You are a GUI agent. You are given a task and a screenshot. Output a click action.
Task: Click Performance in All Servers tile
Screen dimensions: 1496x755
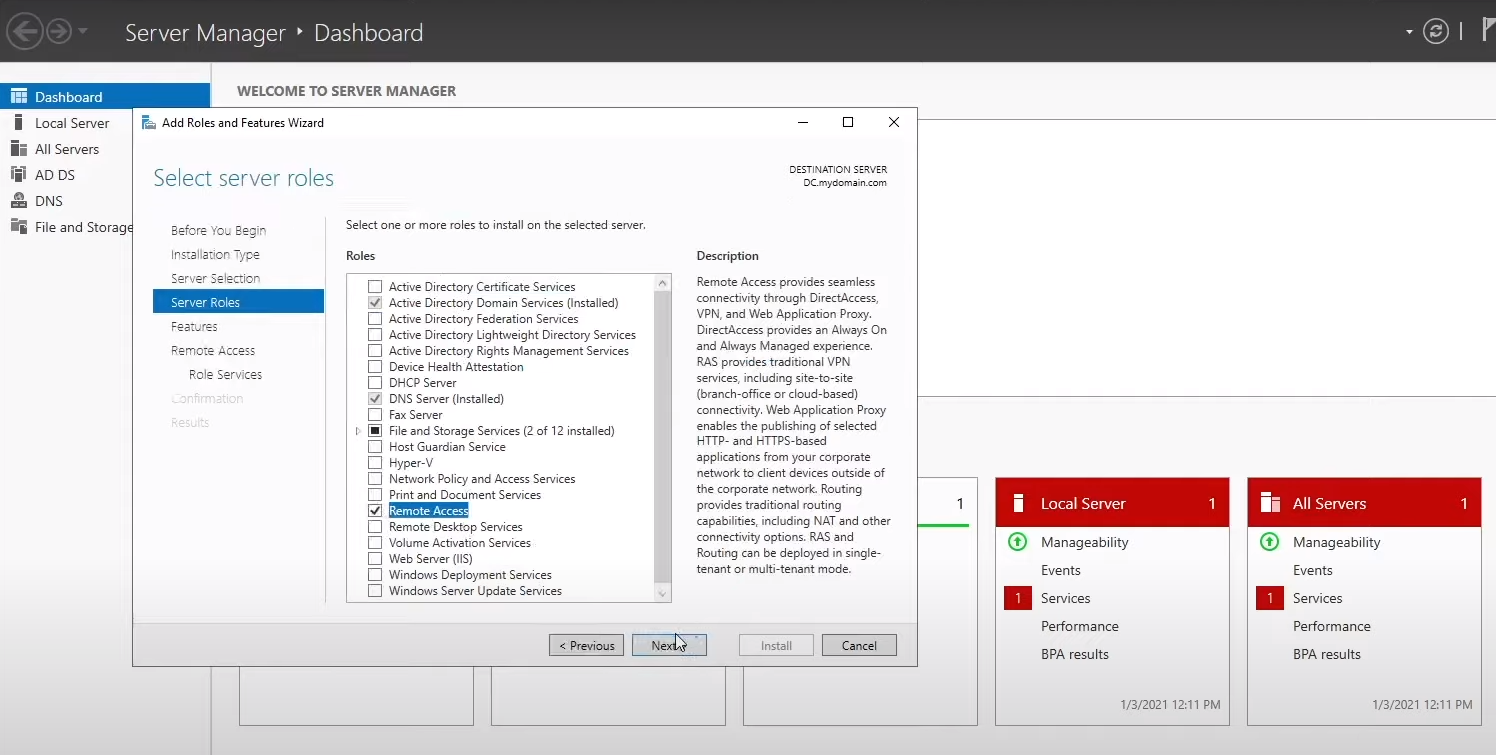click(x=1331, y=626)
